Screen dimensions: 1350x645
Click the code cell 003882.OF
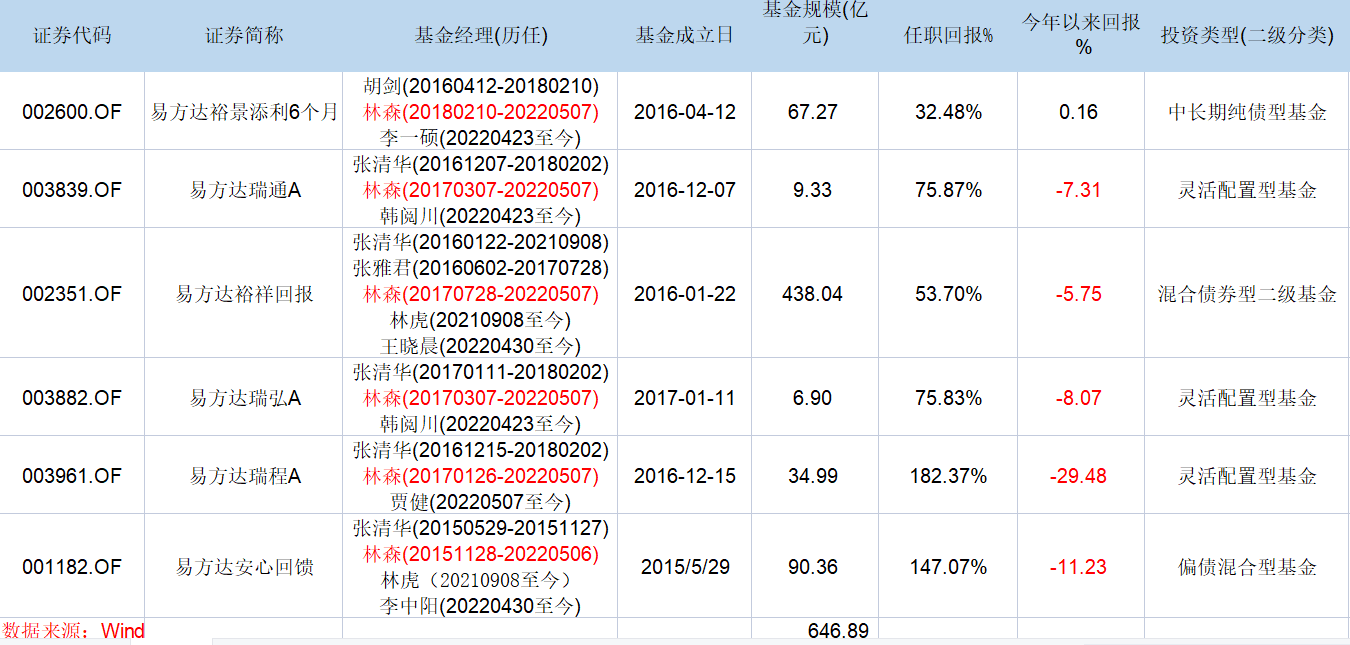pyautogui.click(x=72, y=398)
